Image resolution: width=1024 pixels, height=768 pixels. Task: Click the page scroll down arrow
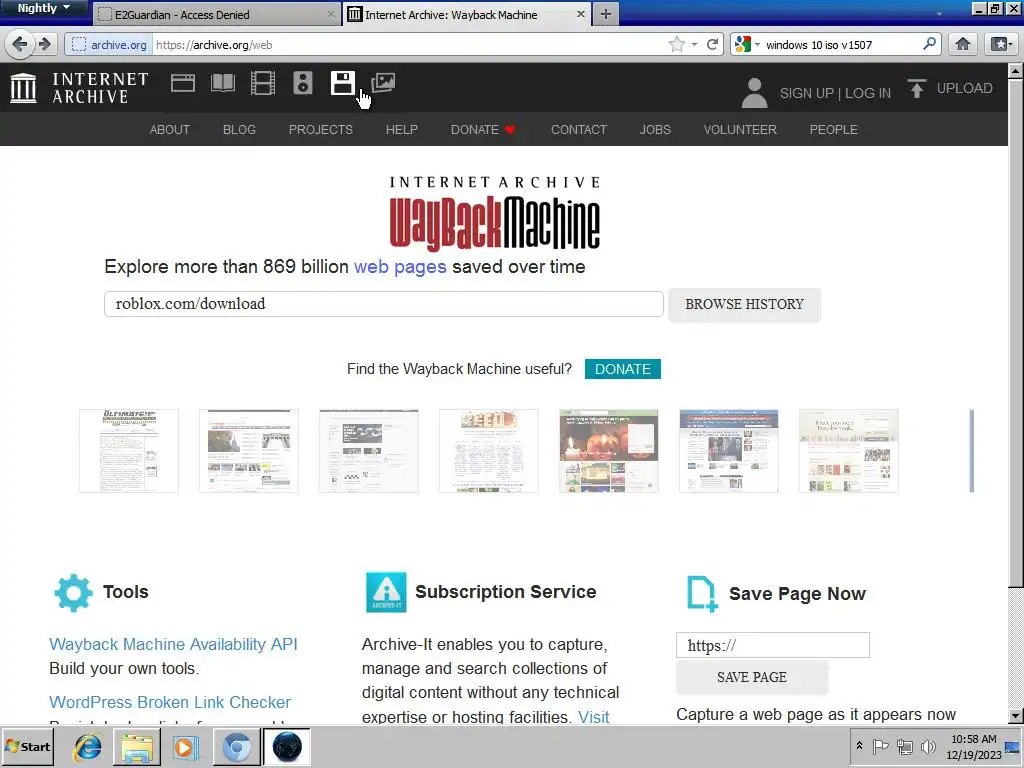[1016, 716]
